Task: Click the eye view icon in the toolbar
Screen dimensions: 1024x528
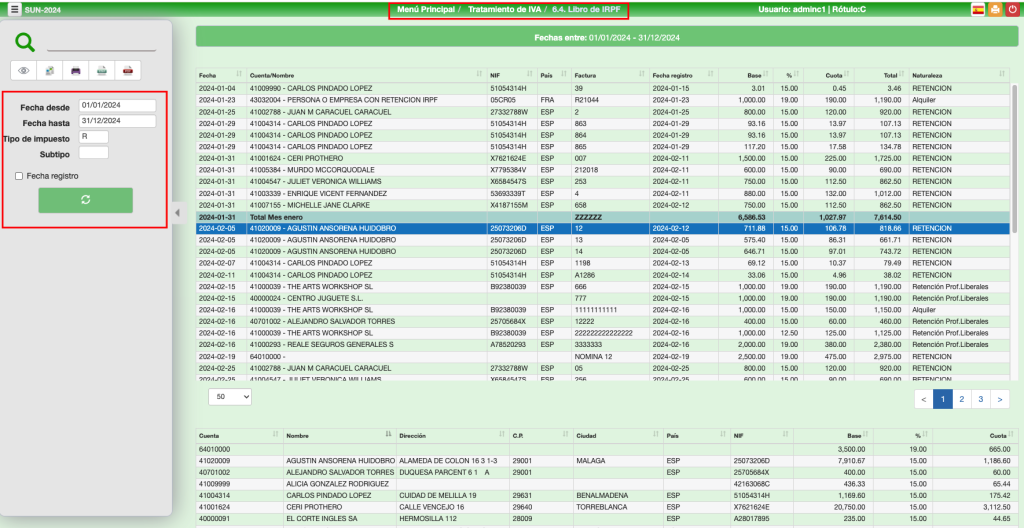Action: point(24,71)
